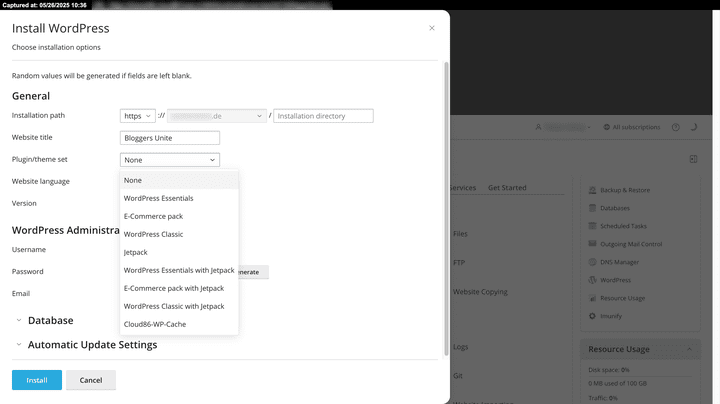720x404 pixels.
Task: Select Cloud86-WP-Cache option
Action: click(x=179, y=324)
